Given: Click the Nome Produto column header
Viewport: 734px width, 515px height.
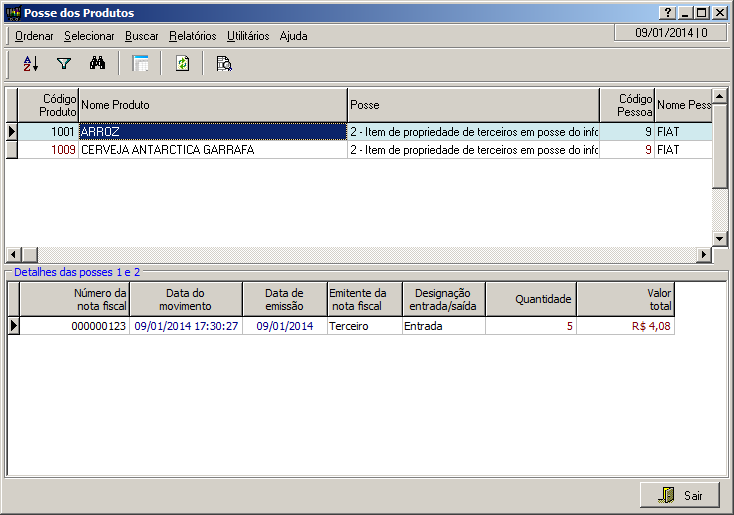Looking at the screenshot, I should (x=212, y=105).
